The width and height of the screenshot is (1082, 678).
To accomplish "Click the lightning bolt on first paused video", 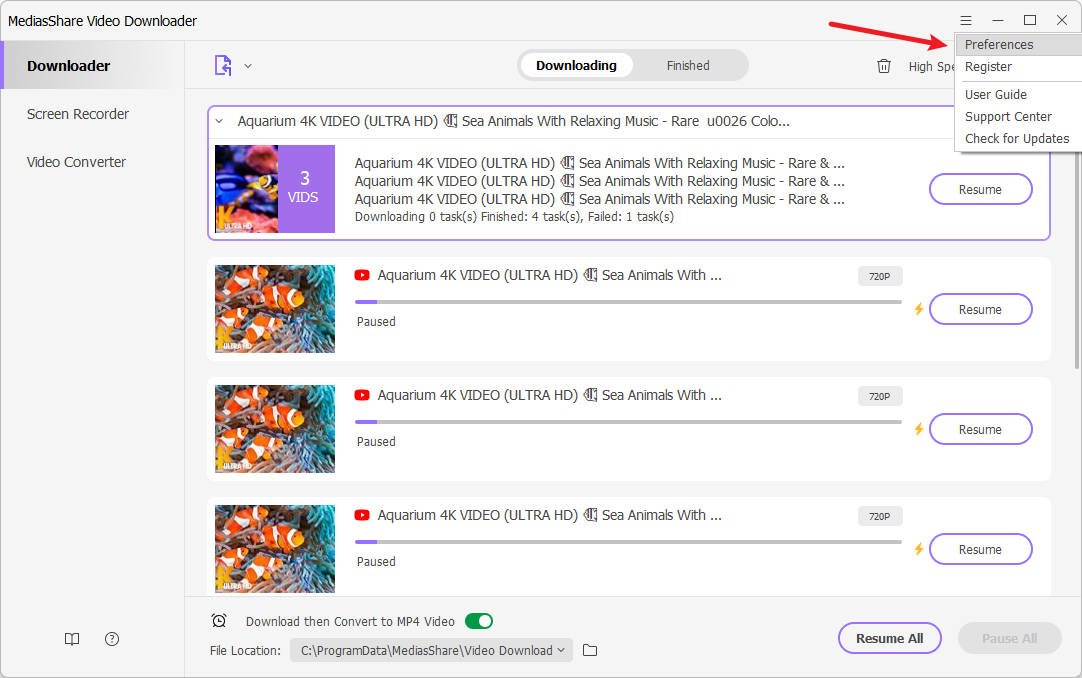I will coord(918,310).
